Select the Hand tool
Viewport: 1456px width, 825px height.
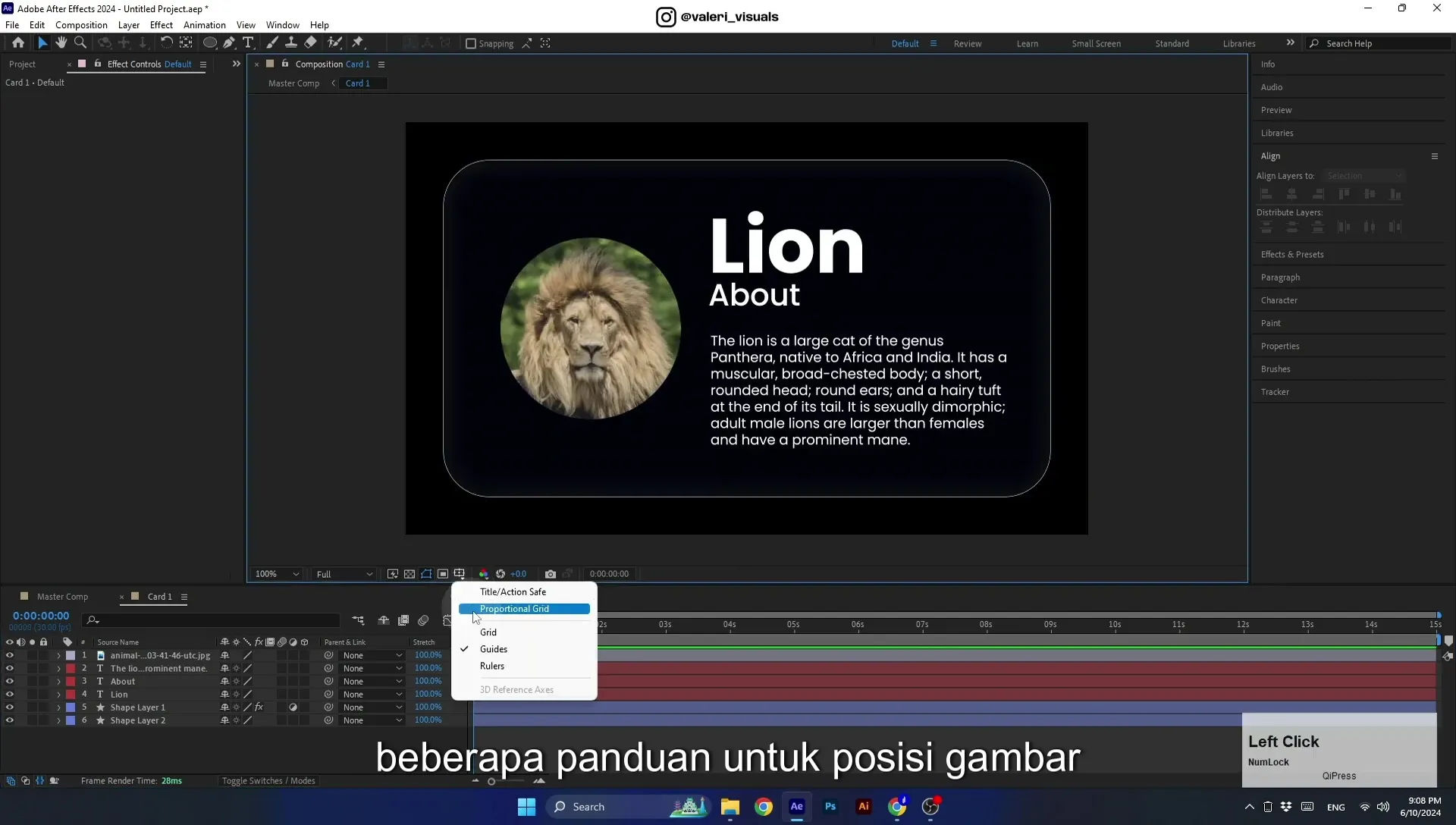pyautogui.click(x=61, y=43)
